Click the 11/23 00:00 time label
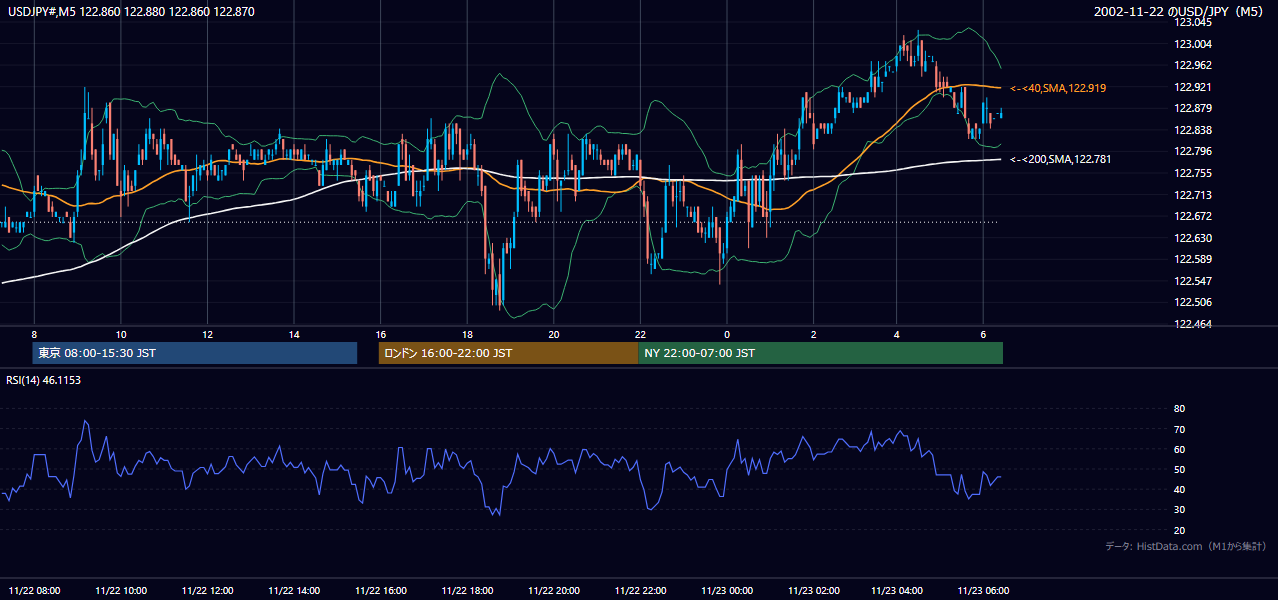This screenshot has width=1278, height=600. [727, 591]
